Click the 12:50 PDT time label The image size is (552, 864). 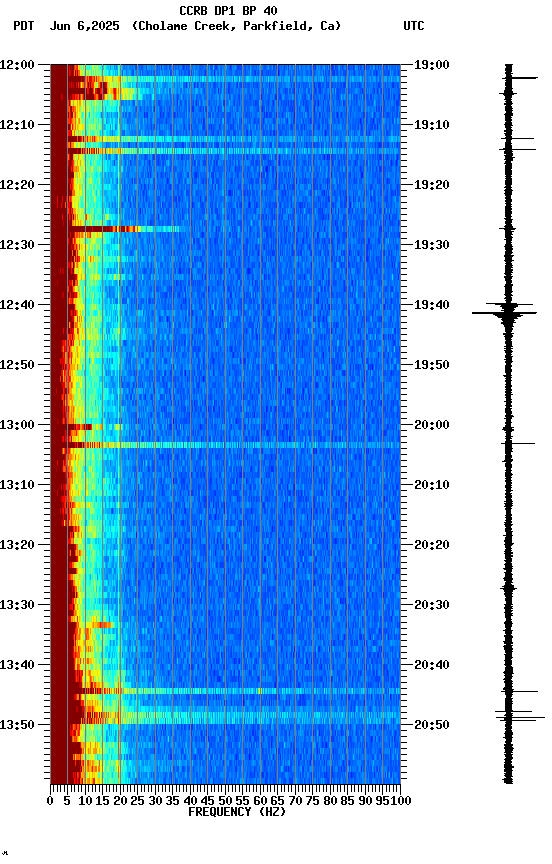17,365
